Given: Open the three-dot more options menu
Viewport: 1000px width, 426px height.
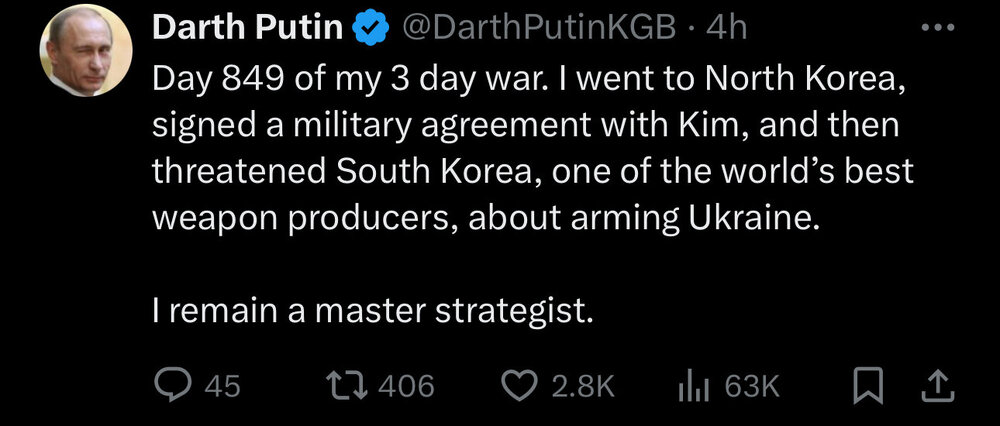Looking at the screenshot, I should point(937,27).
